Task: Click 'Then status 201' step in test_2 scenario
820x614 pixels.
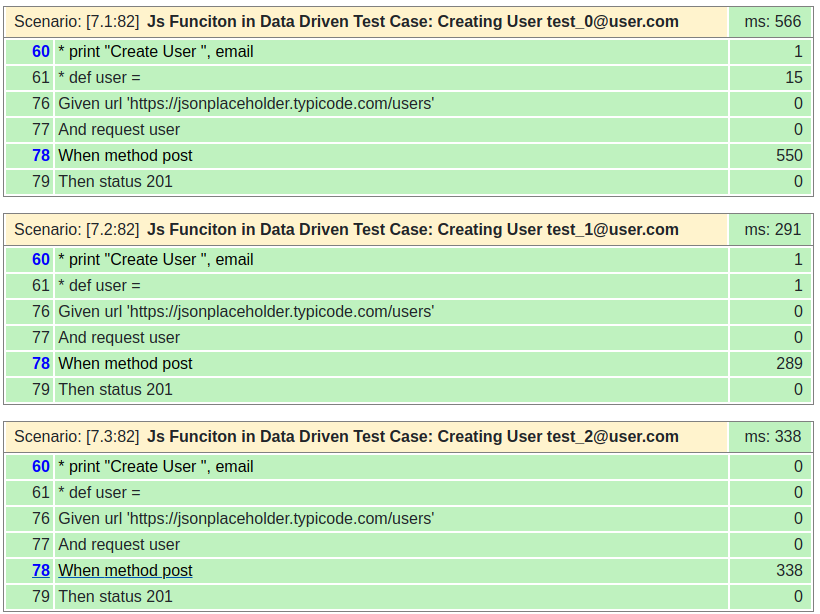Action: coord(115,597)
